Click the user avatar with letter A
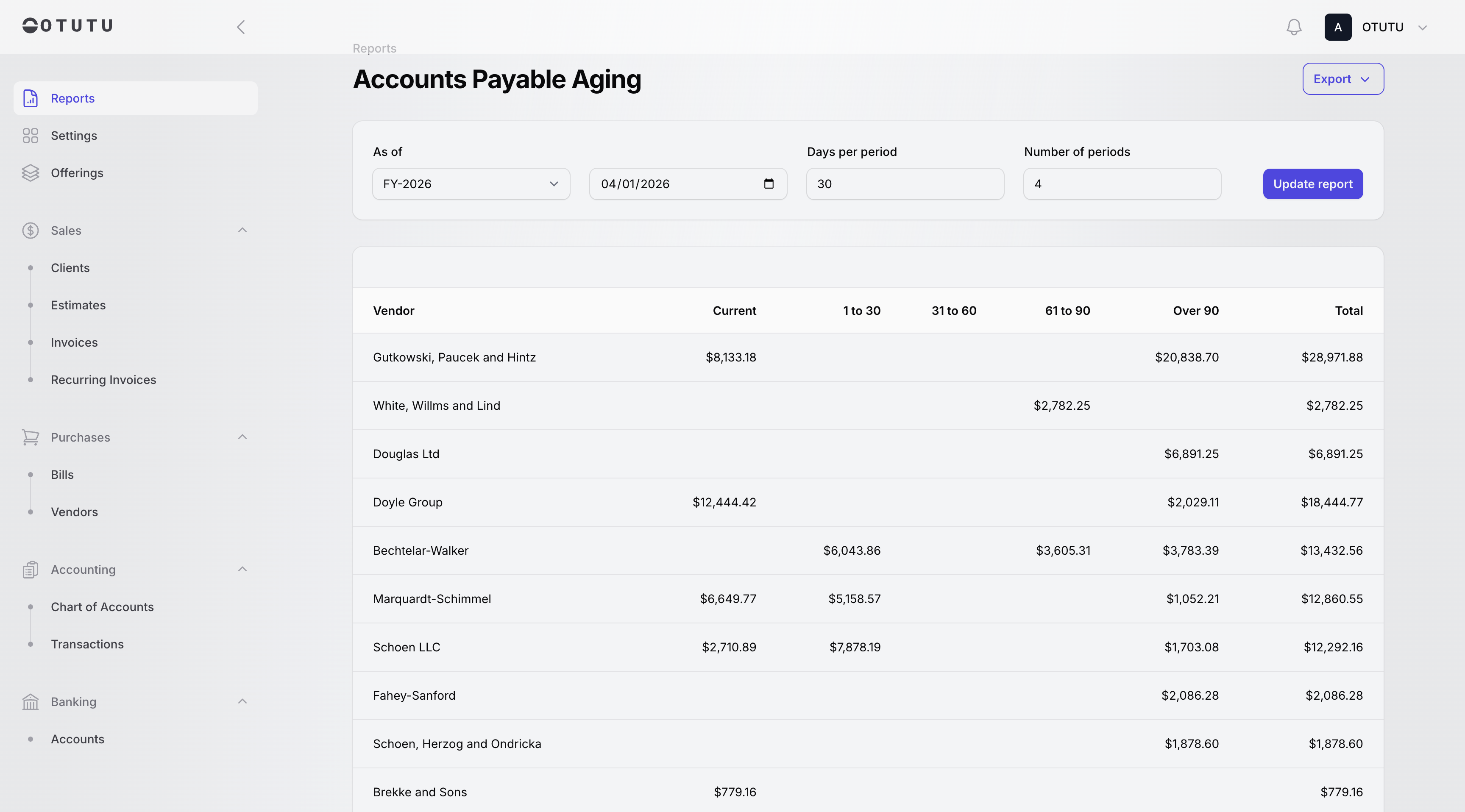The image size is (1465, 812). 1337,27
